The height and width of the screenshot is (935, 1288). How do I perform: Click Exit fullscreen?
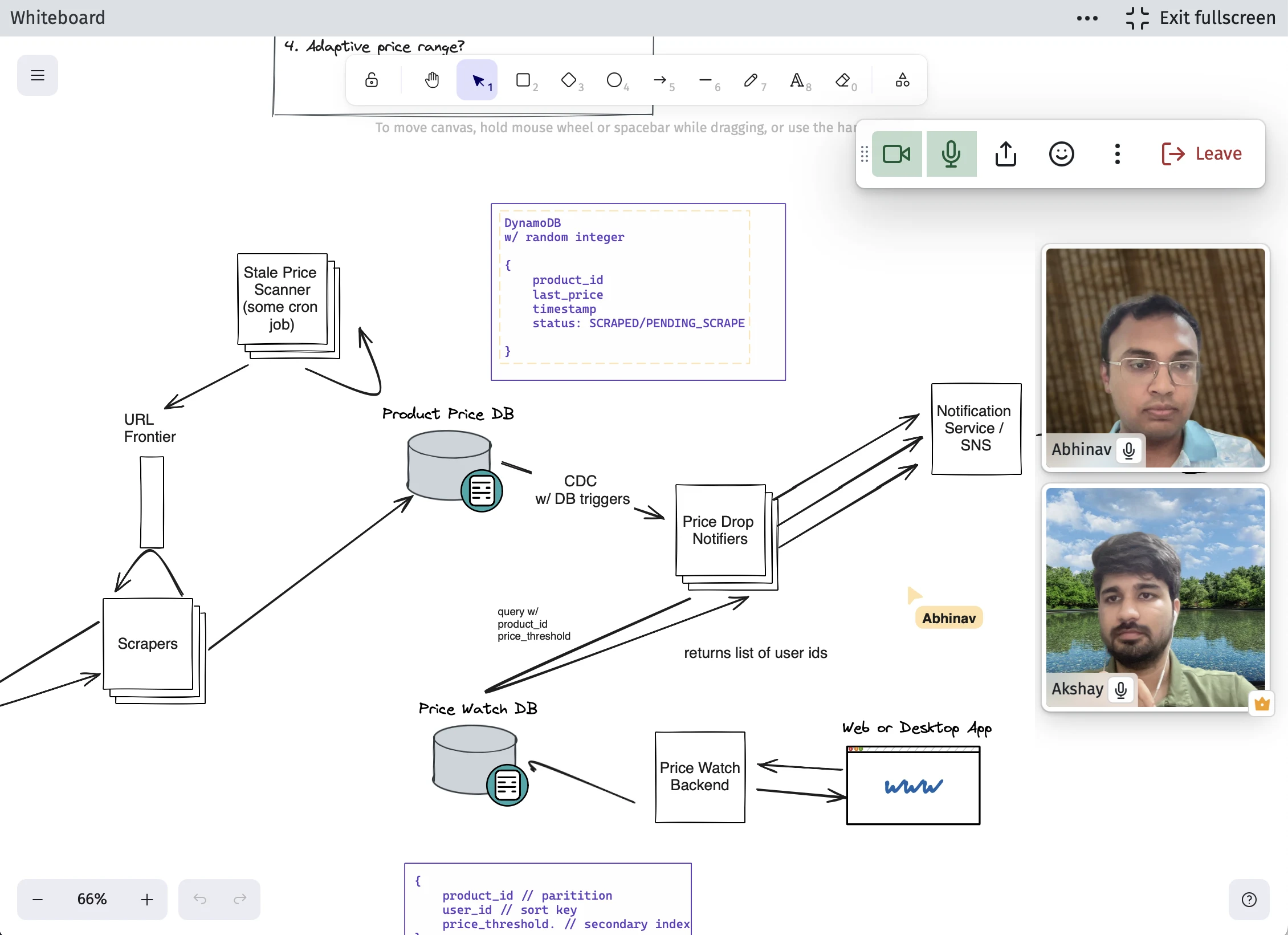click(1200, 18)
